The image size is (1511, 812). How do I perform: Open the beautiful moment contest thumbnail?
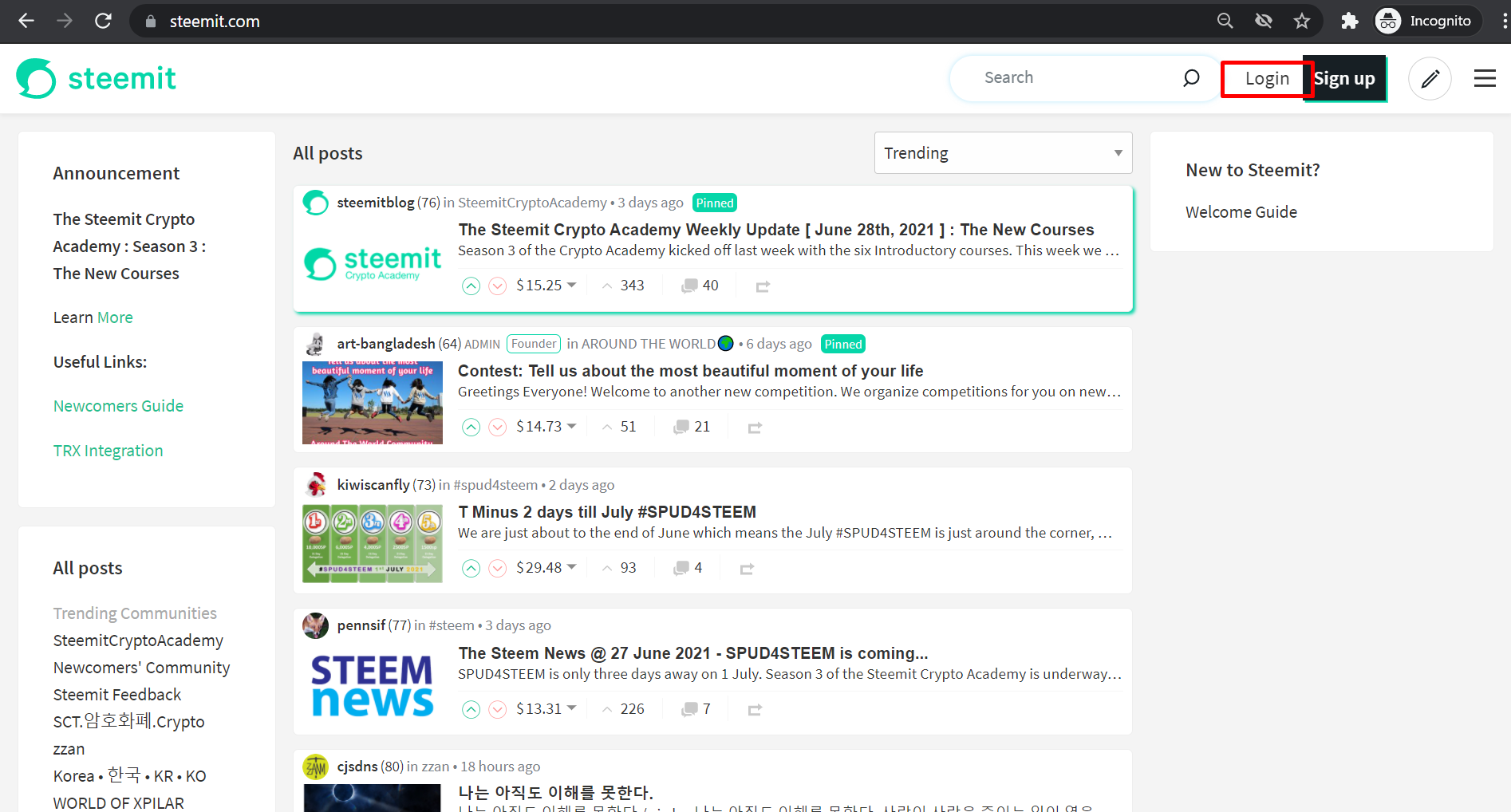coord(372,403)
